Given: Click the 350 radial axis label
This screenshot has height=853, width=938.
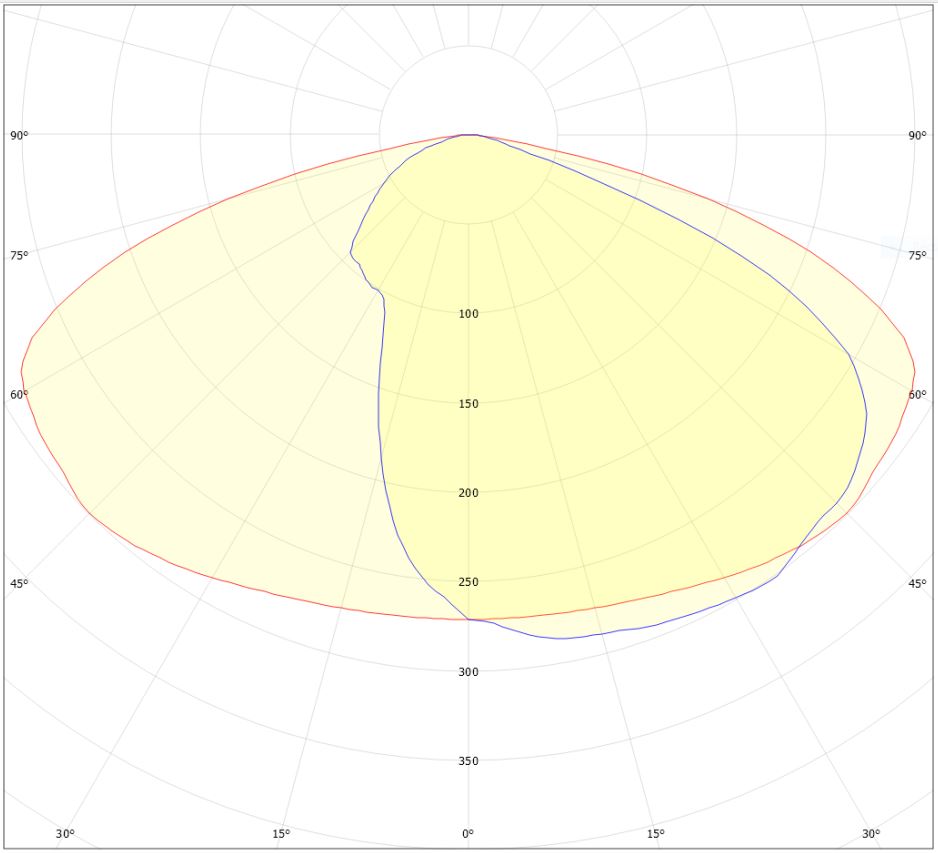Looking at the screenshot, I should 468,761.
